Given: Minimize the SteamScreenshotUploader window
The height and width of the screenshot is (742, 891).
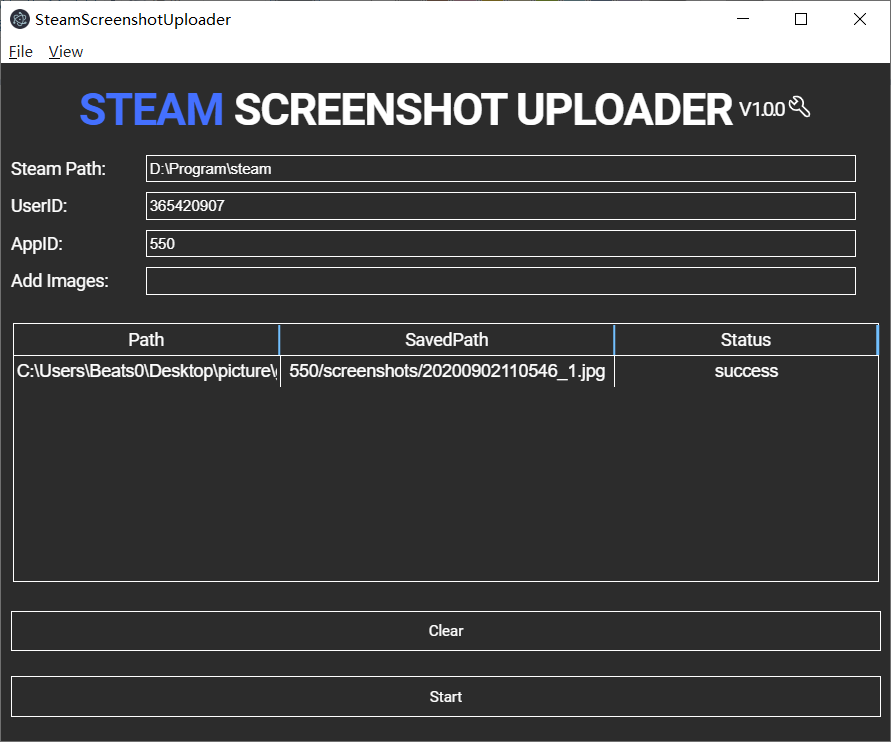Looking at the screenshot, I should 743,19.
